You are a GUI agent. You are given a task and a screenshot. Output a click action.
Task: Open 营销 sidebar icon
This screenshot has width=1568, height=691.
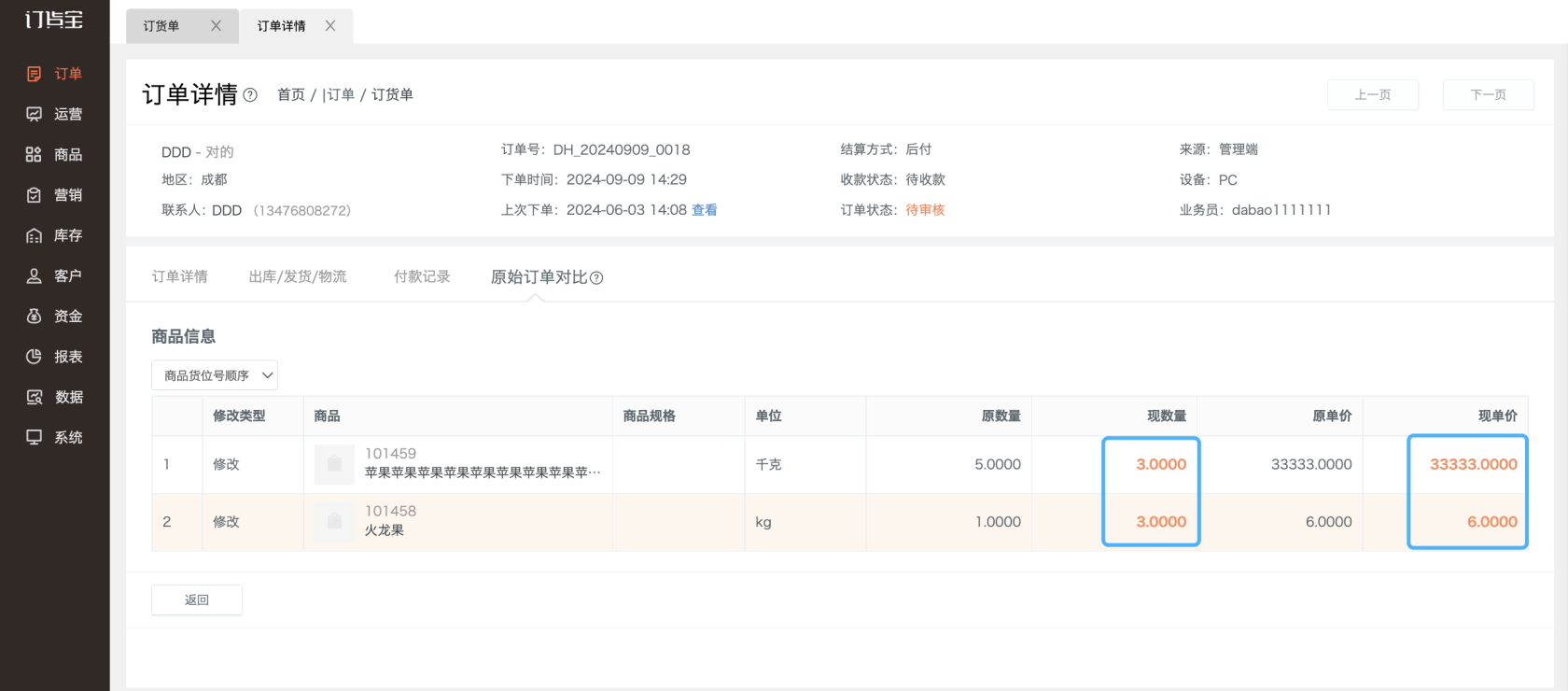coord(35,194)
